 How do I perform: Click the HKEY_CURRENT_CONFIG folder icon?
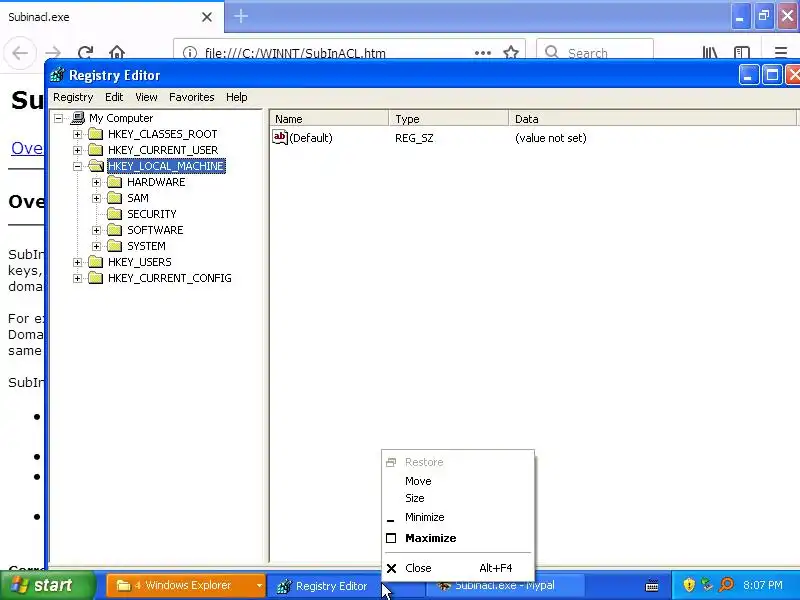[95, 278]
